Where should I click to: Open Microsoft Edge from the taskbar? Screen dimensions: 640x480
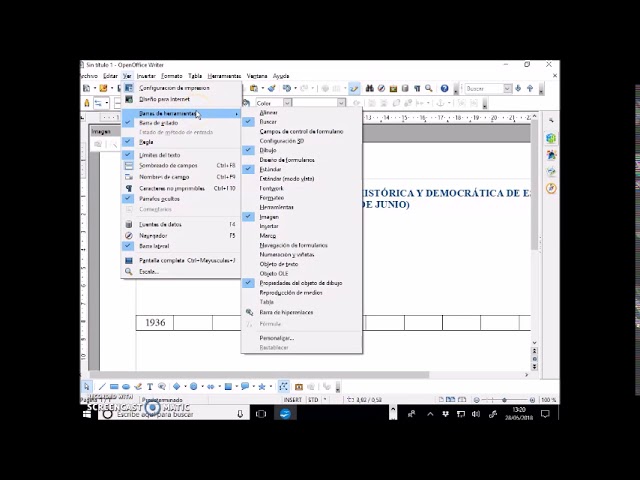(x=284, y=413)
